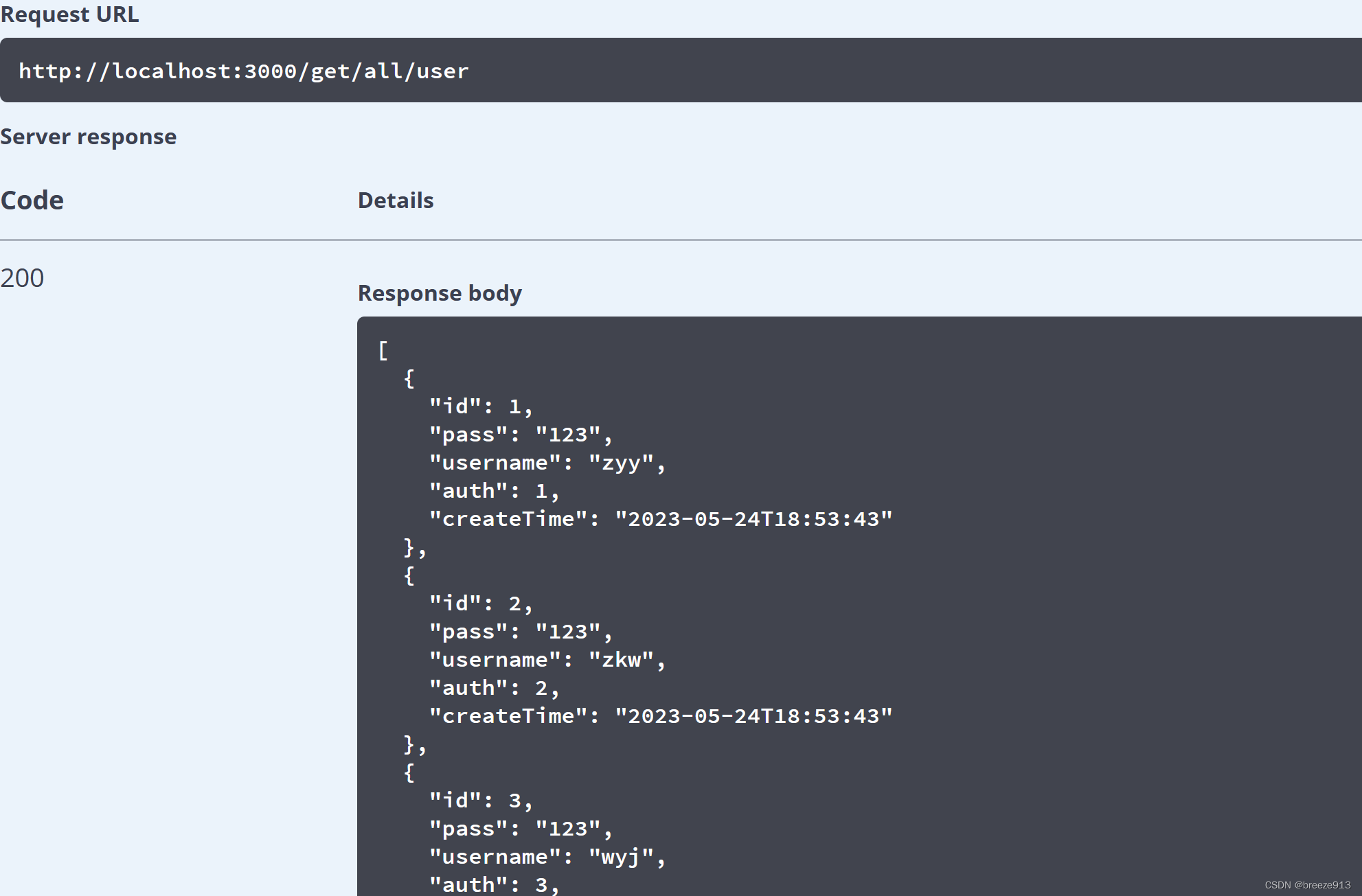Click the "id": 2 line
The height and width of the screenshot is (896, 1362).
[481, 604]
